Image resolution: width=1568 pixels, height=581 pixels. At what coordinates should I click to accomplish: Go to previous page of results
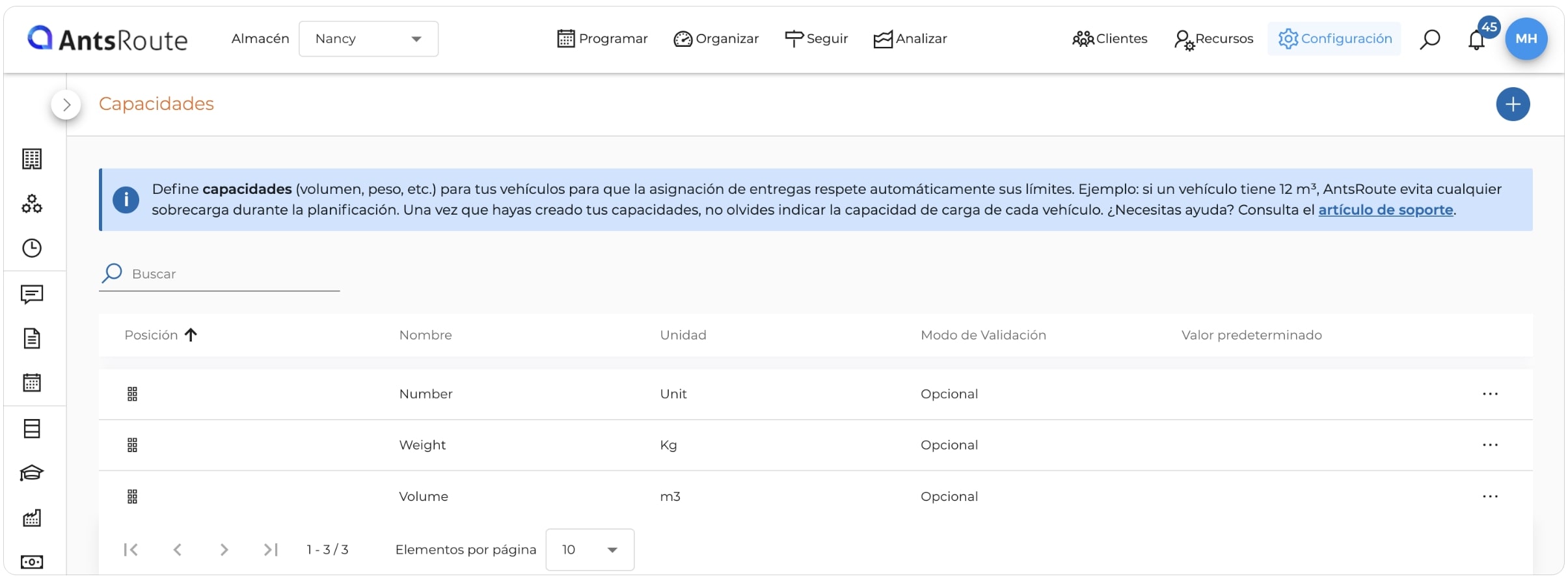click(x=178, y=550)
